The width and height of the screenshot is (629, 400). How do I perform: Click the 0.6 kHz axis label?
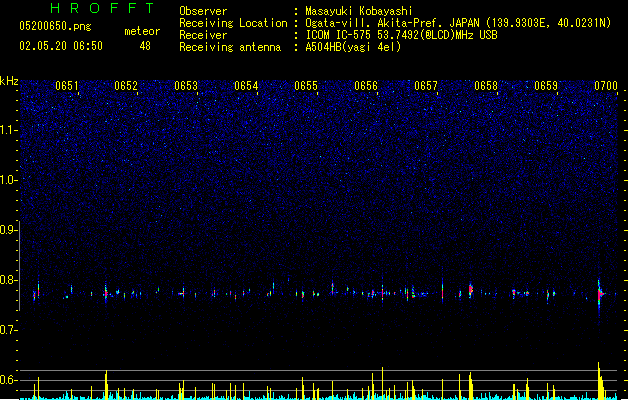tap(9, 380)
